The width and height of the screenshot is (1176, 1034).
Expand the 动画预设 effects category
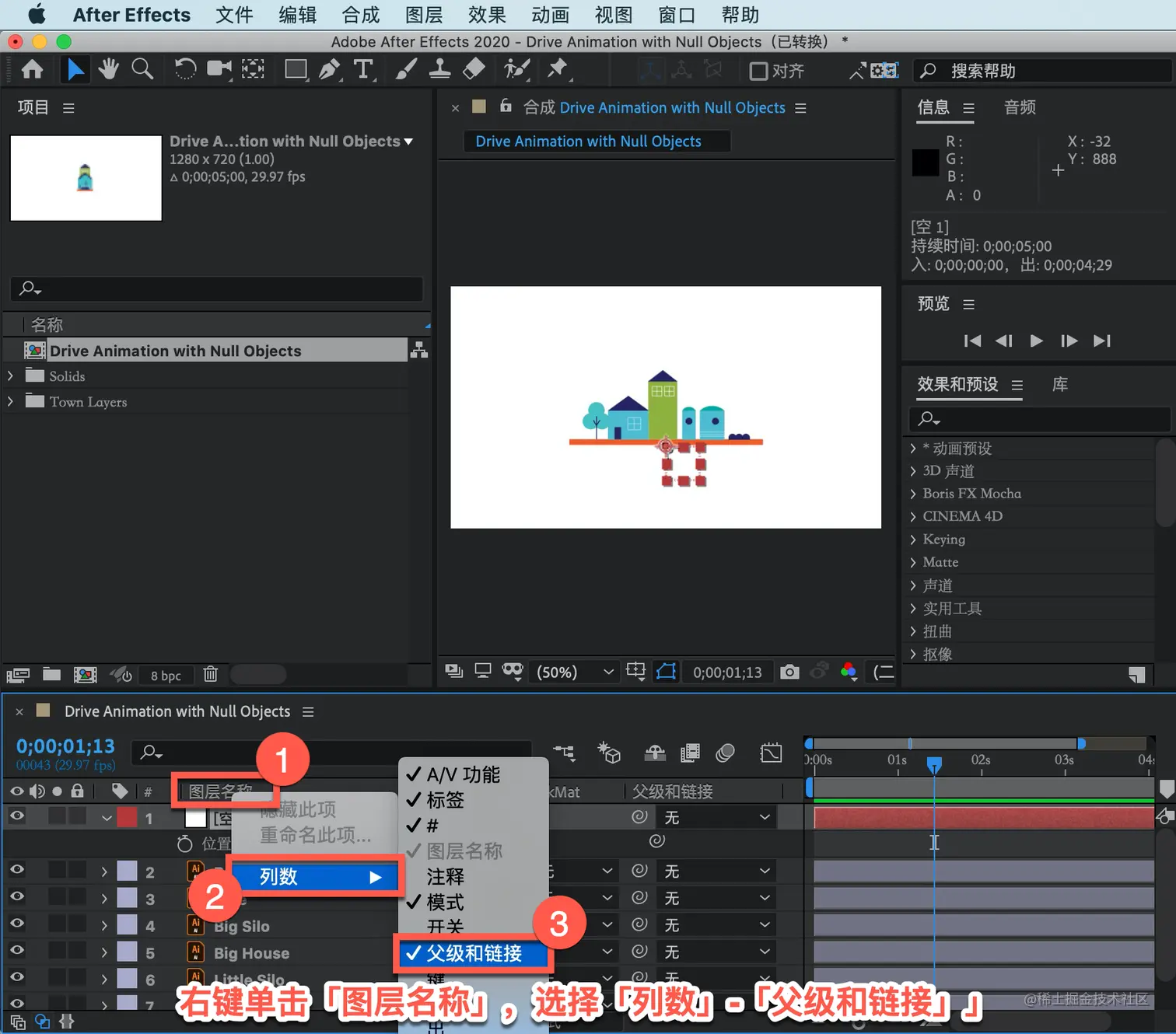point(913,449)
